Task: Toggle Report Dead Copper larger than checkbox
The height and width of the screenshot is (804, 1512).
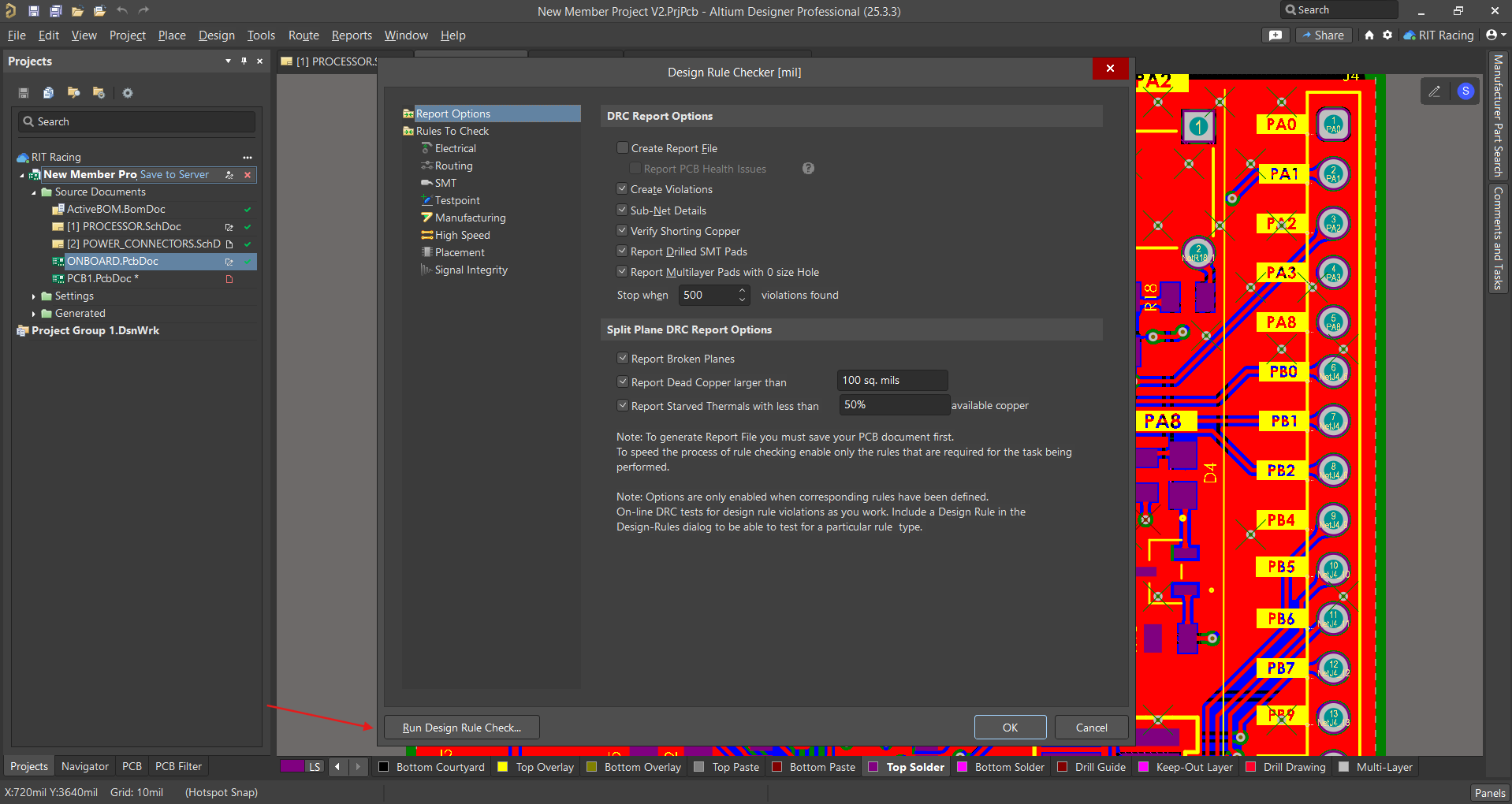Action: [623, 382]
